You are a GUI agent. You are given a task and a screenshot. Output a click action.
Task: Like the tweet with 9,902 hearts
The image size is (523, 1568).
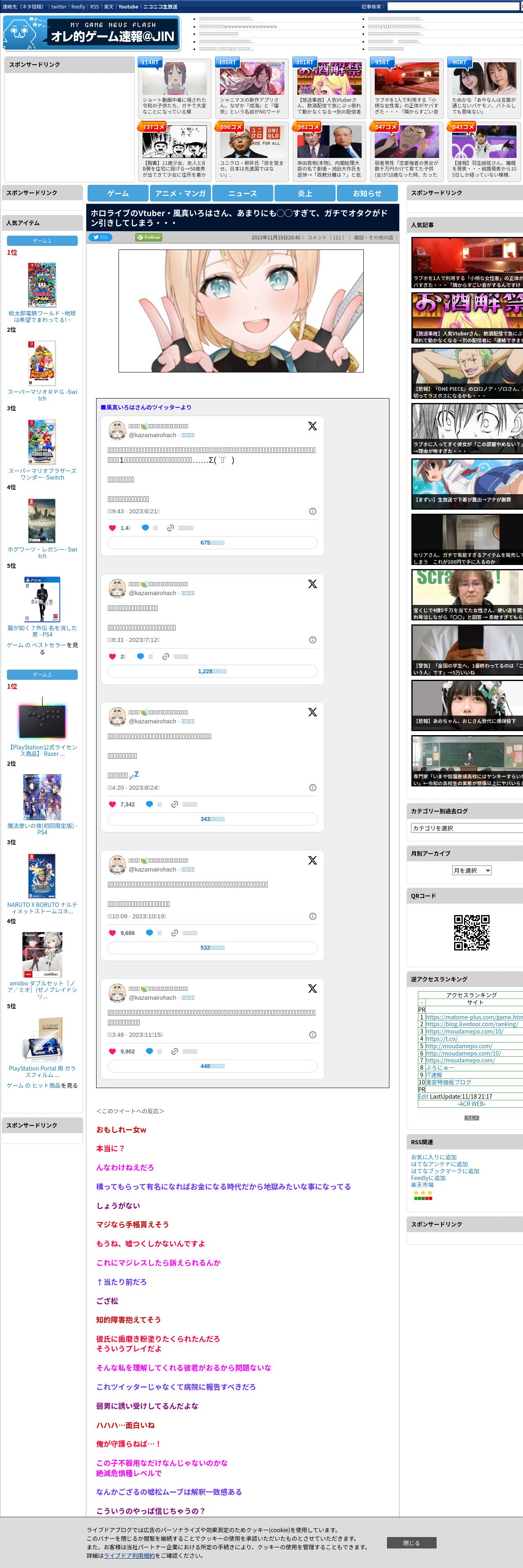click(112, 1051)
